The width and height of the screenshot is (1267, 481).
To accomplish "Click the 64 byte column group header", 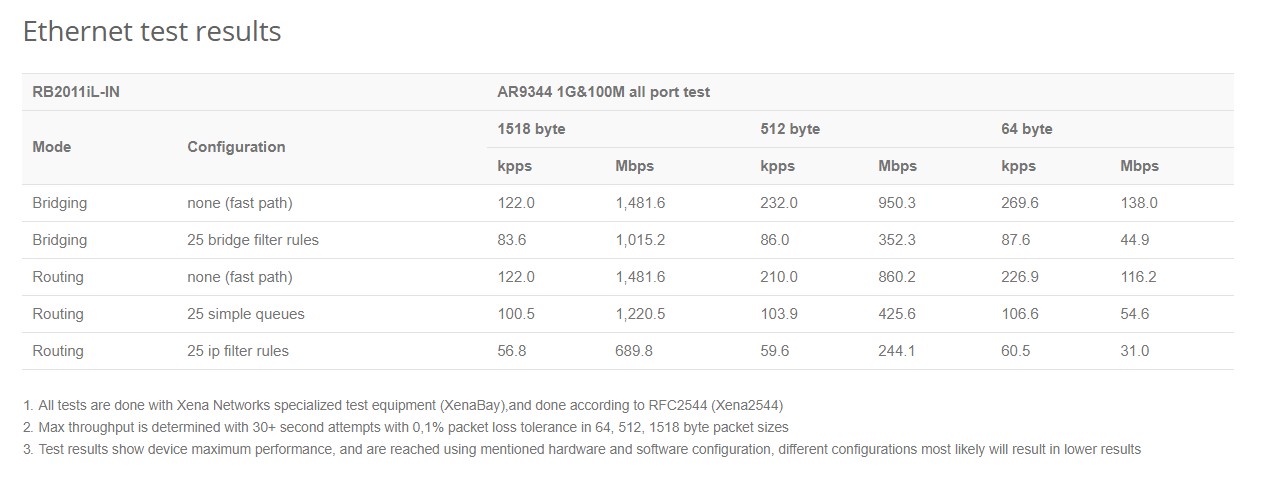I will coord(1026,129).
